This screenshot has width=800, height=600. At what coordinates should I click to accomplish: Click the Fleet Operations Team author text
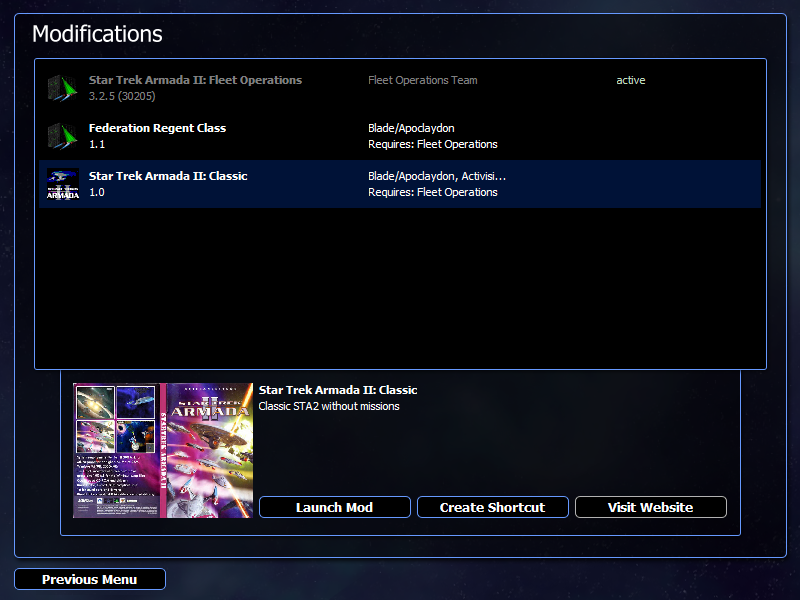tap(422, 80)
